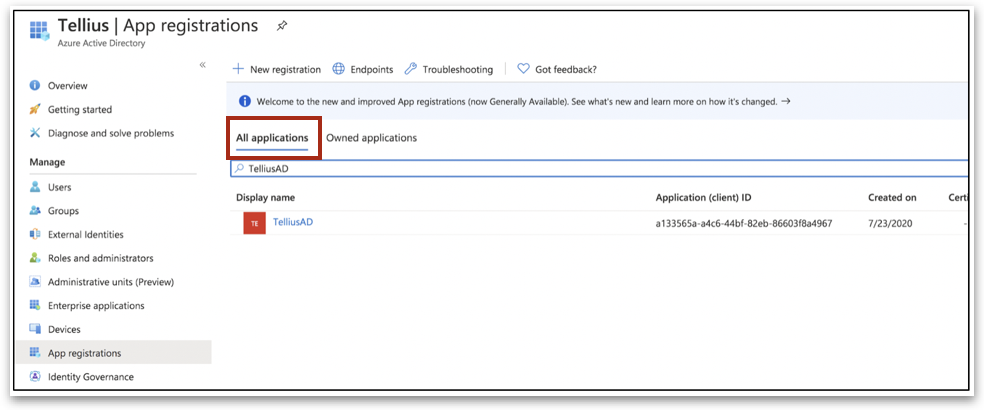The image size is (984, 410).
Task: Click the Tellius app registrations grid icon
Action: [x=39, y=31]
